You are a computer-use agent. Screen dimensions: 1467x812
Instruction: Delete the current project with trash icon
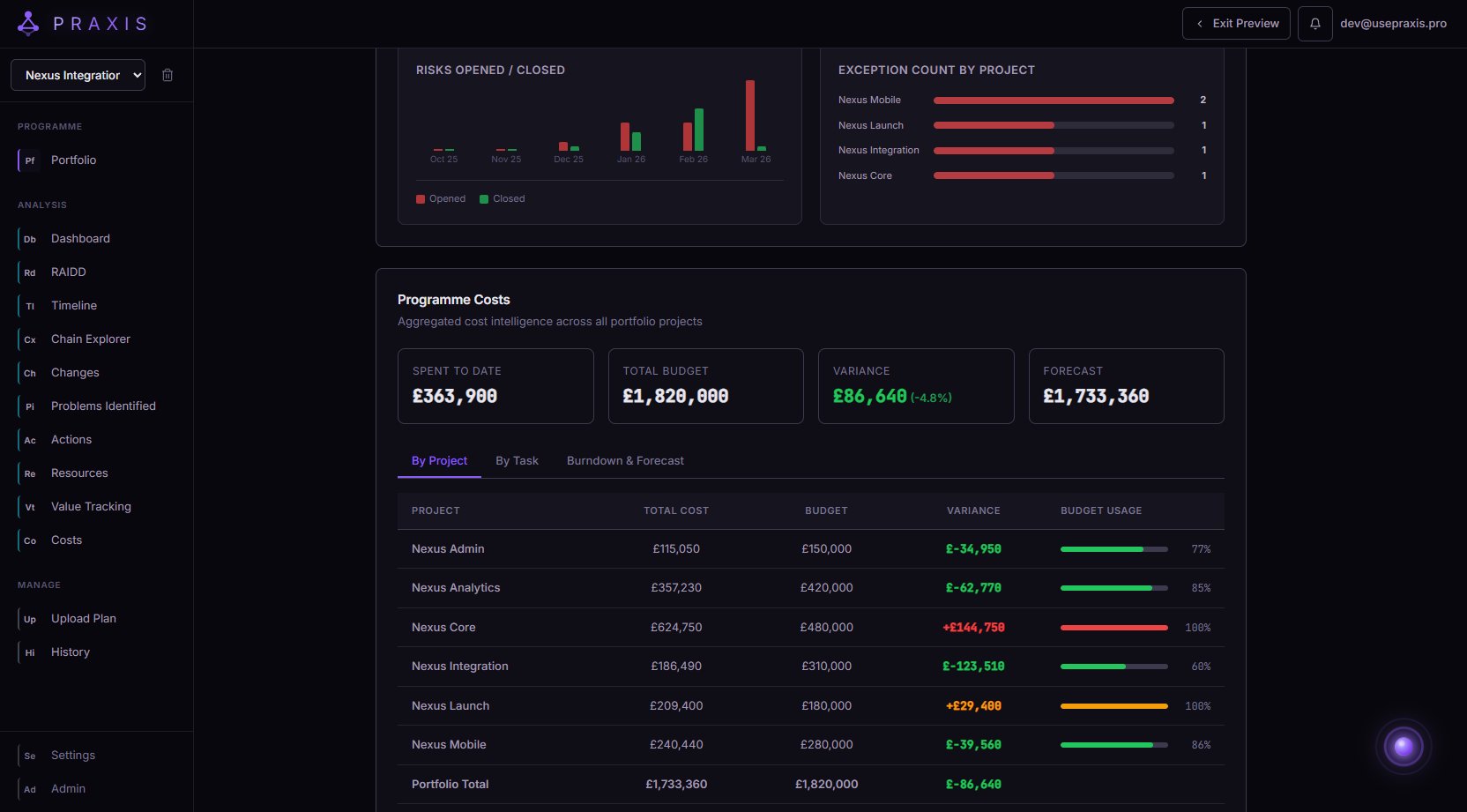click(x=168, y=75)
